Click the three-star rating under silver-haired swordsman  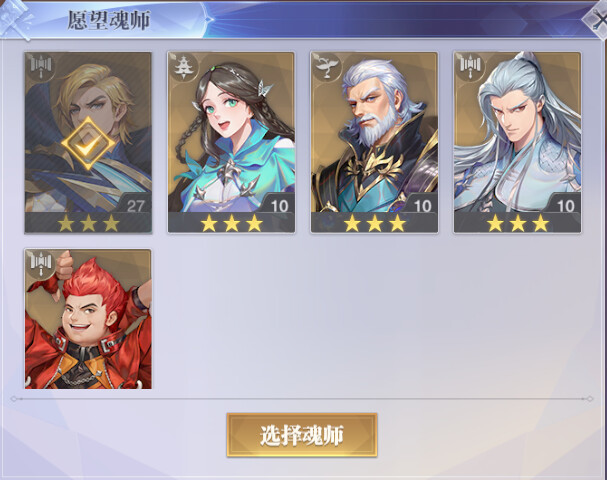click(518, 223)
